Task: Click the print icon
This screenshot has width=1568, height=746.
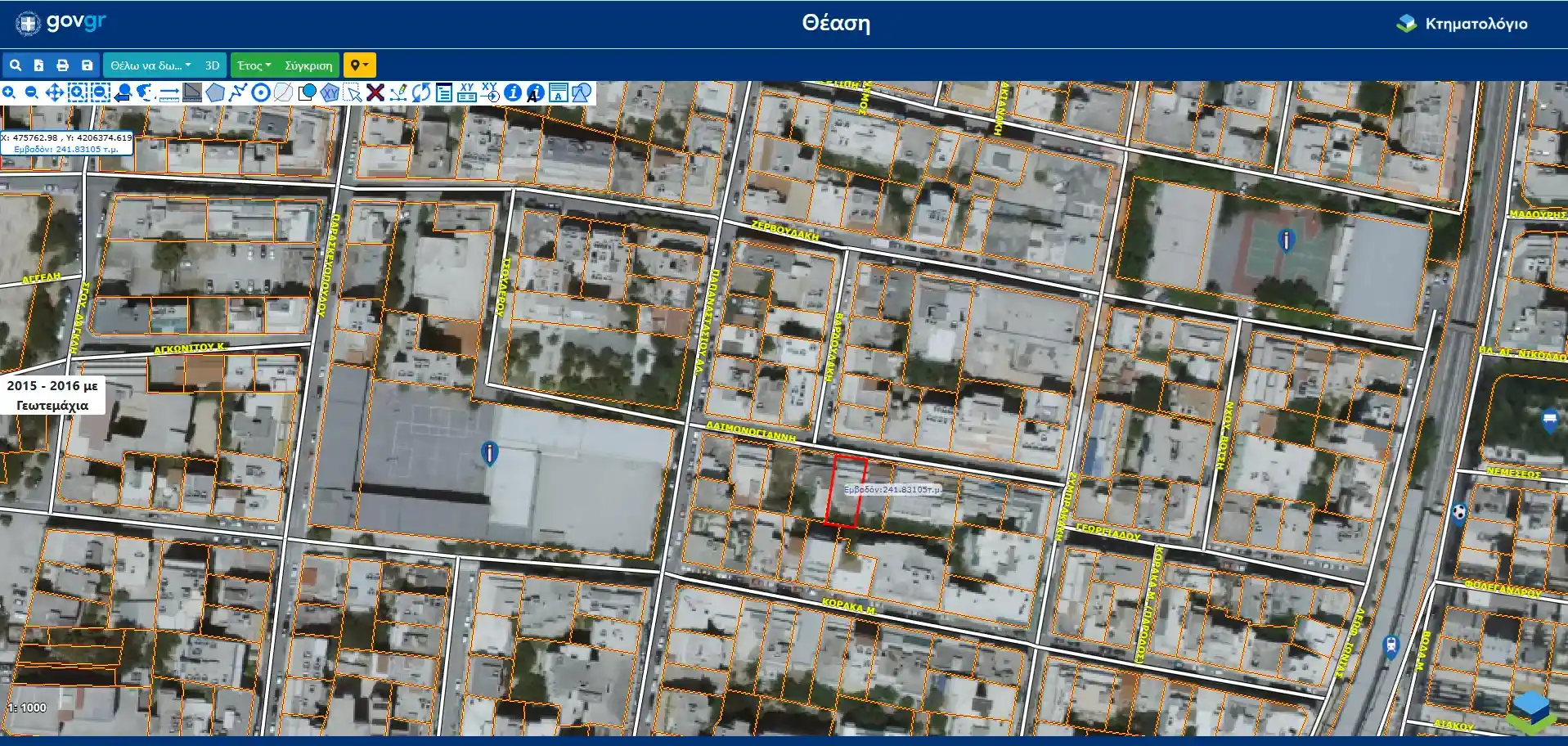Action: click(x=62, y=65)
